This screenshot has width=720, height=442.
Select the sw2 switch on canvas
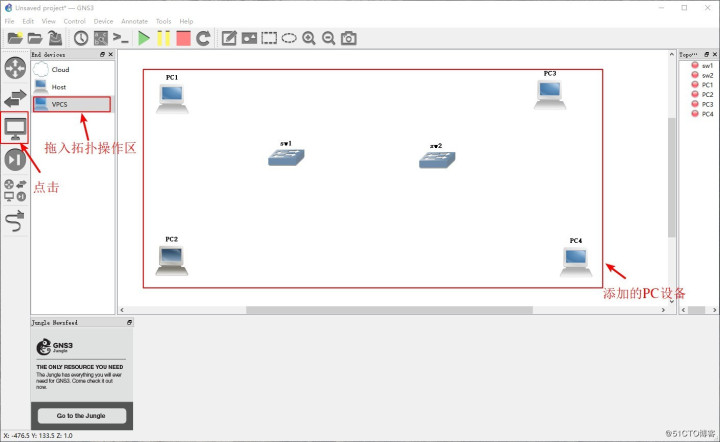tap(437, 160)
